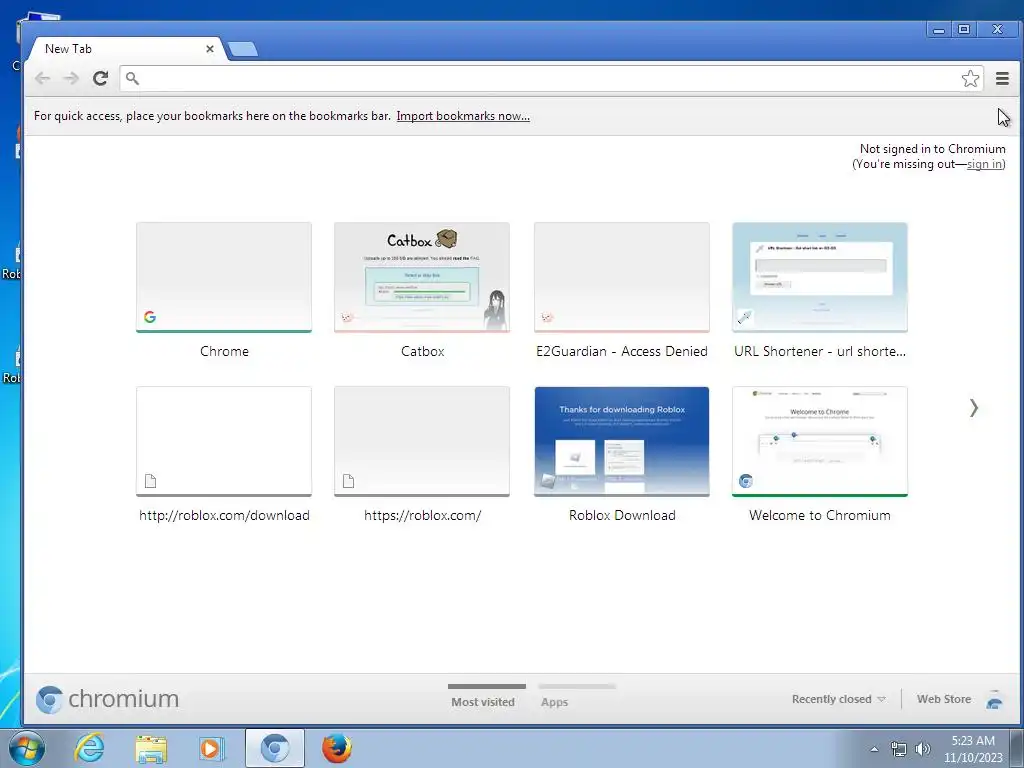1024x768 pixels.
Task: Maximize the Chromium window
Action: [964, 29]
